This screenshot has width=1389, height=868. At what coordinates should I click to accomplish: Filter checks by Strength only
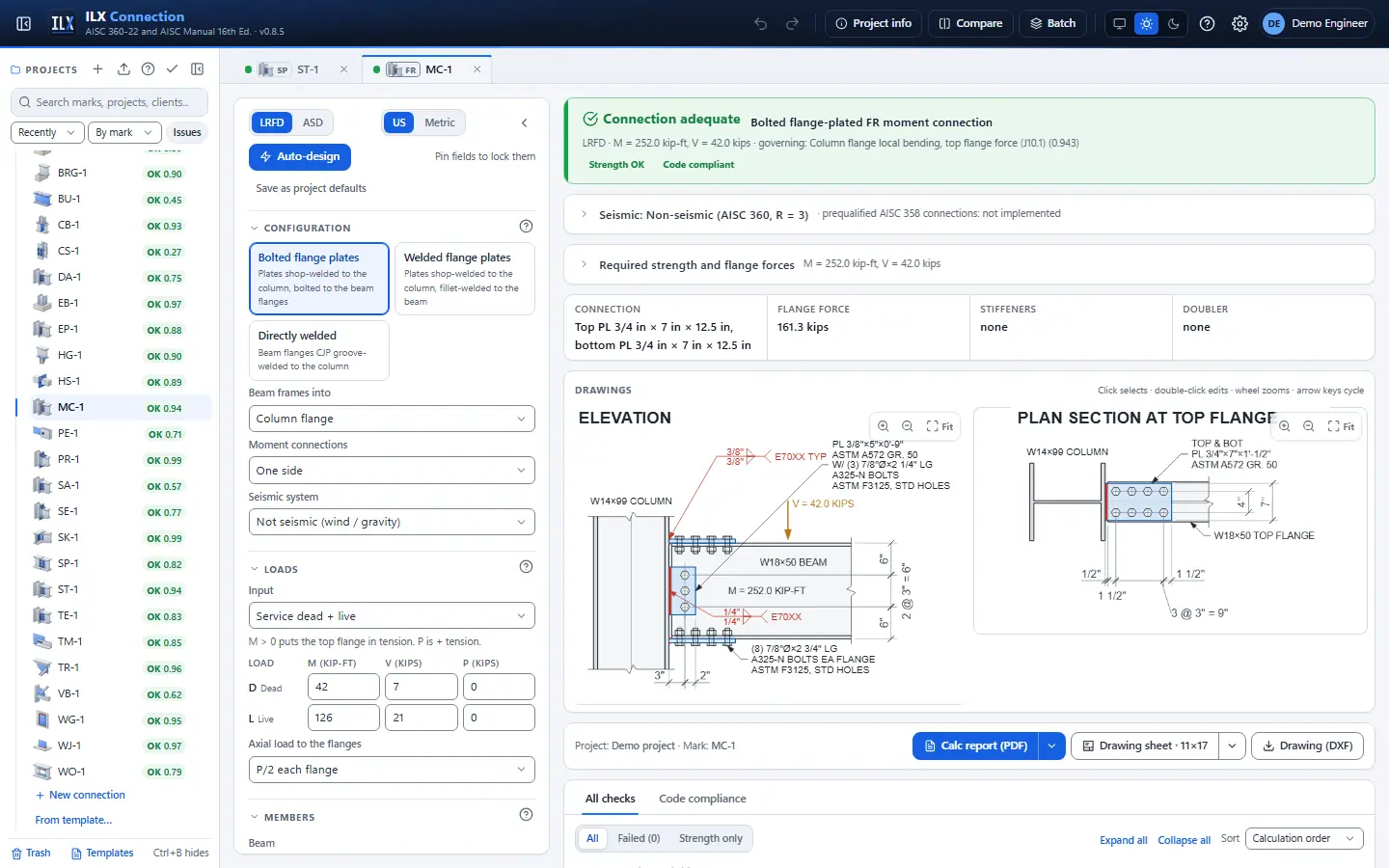pos(711,839)
